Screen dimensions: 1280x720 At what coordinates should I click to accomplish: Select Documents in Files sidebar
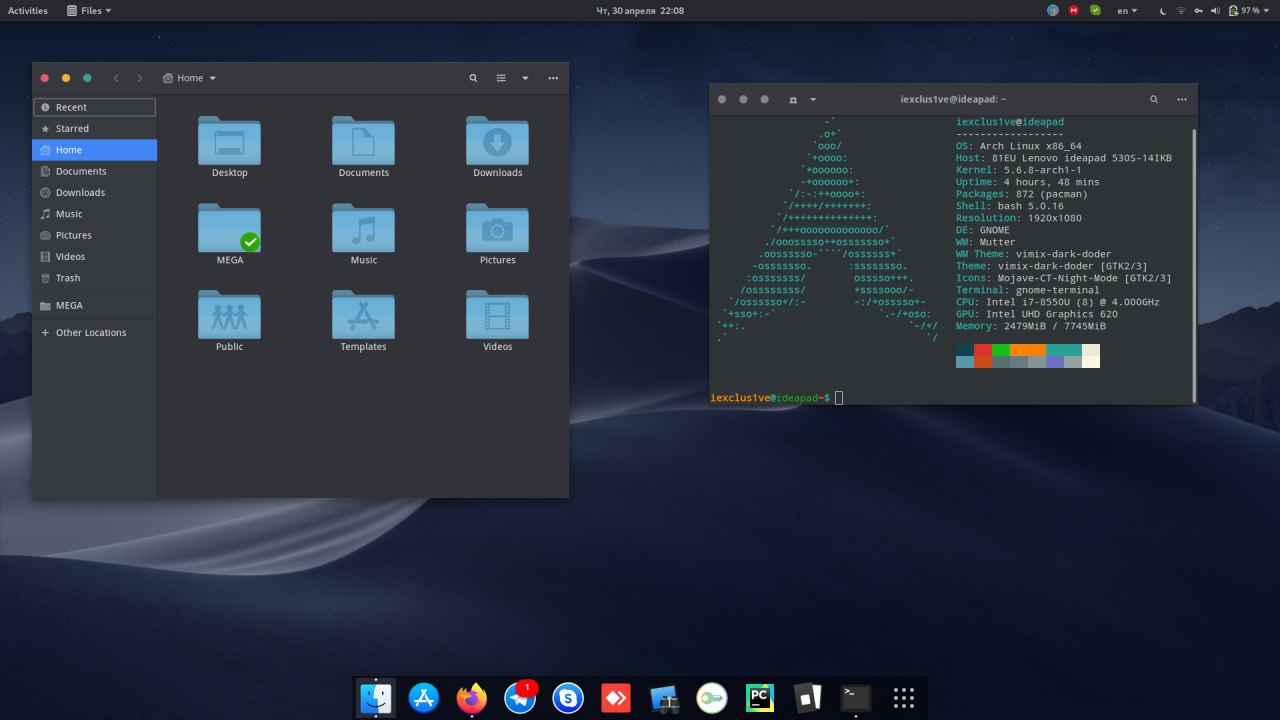tap(95, 171)
